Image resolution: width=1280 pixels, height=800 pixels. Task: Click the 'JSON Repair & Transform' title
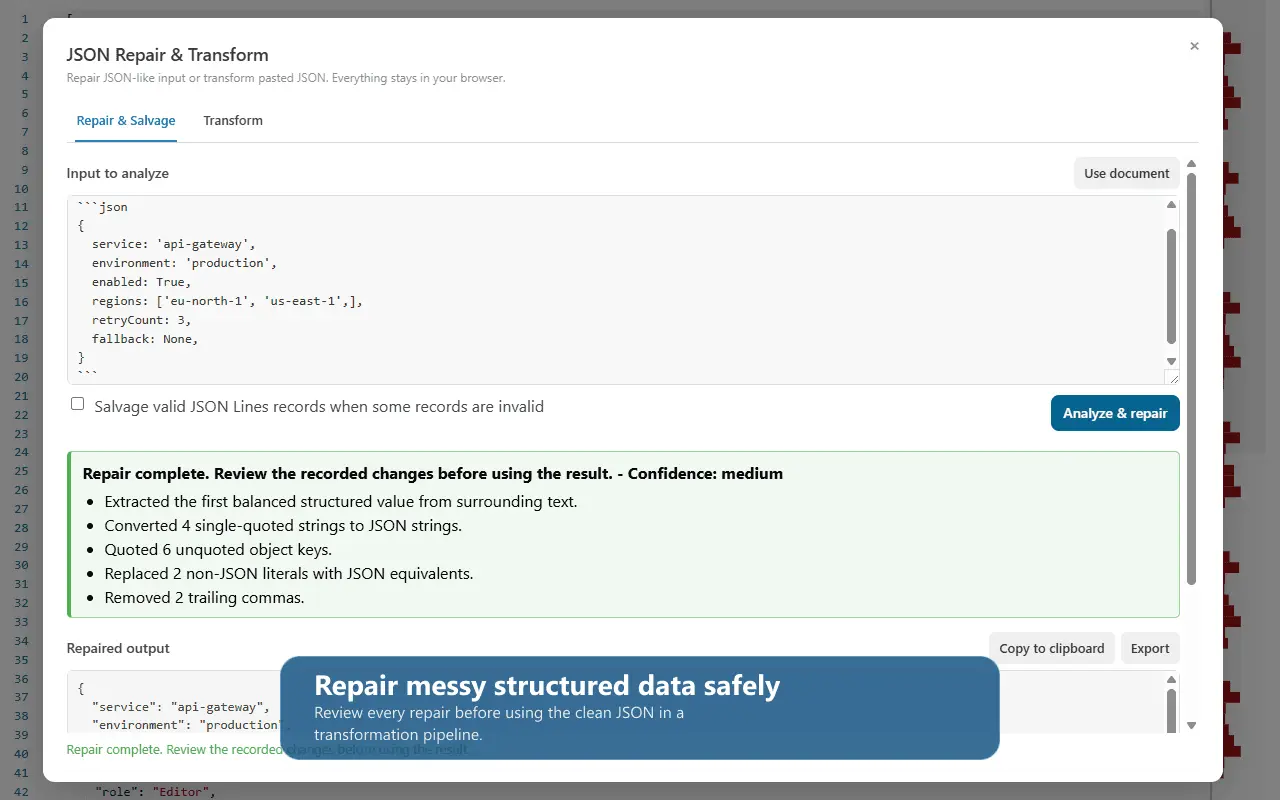pos(168,55)
